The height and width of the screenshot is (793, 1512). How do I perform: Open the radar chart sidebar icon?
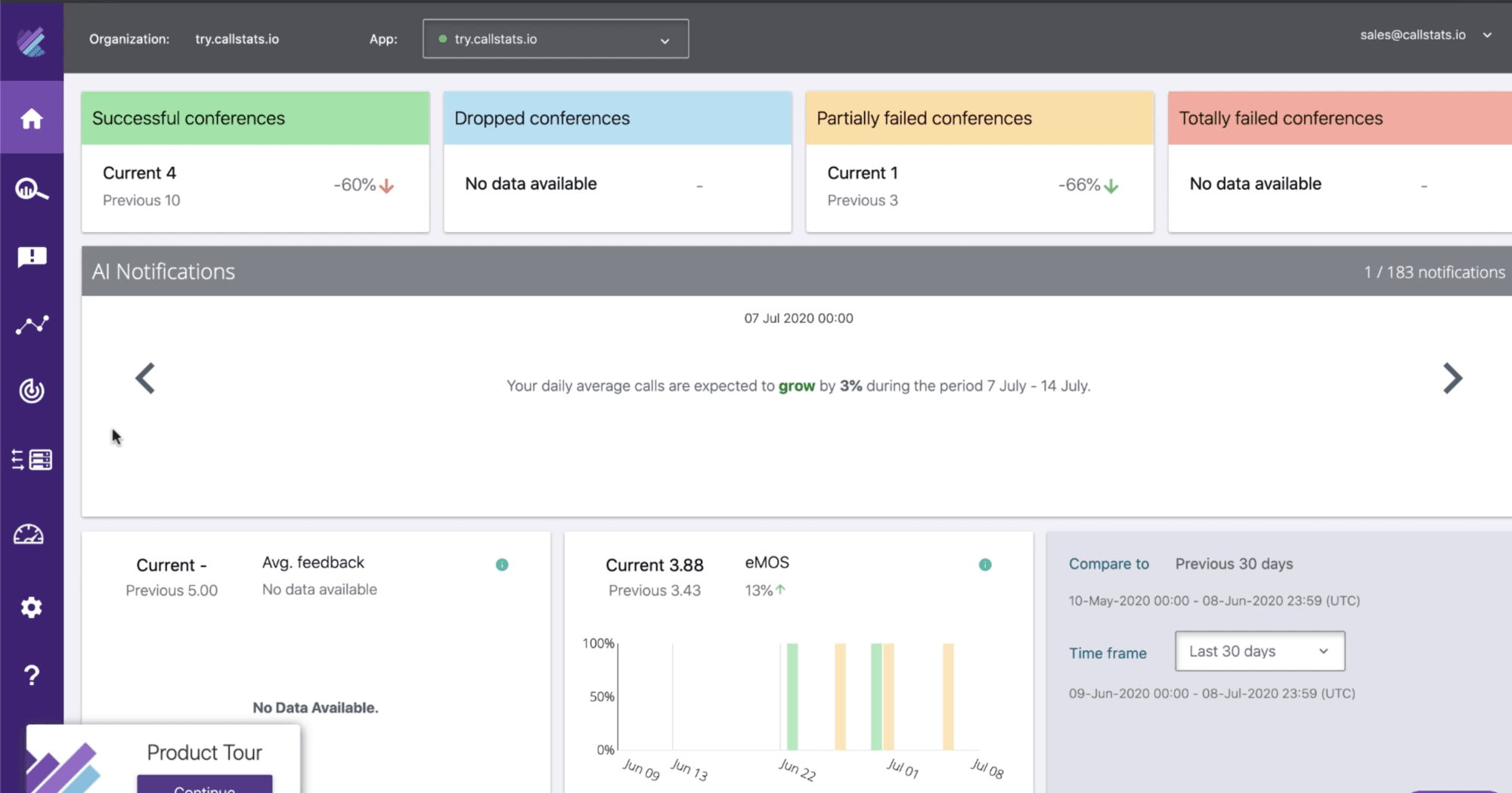31,391
